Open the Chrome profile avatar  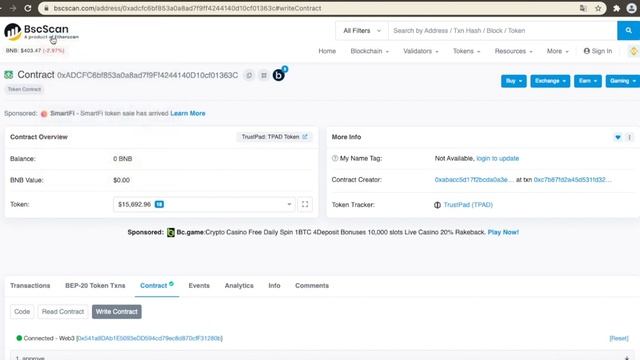coord(631,8)
